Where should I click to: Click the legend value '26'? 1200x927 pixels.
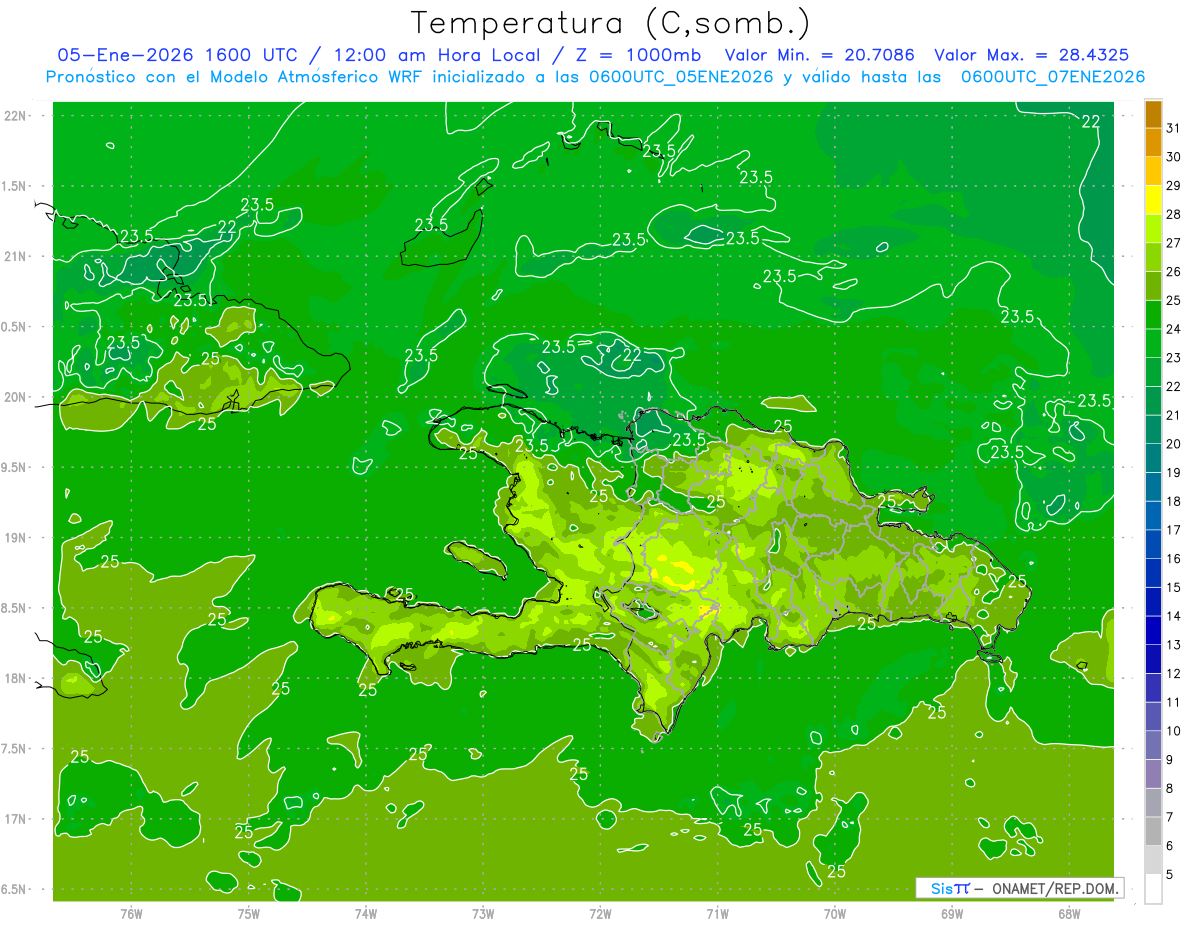tap(1174, 272)
